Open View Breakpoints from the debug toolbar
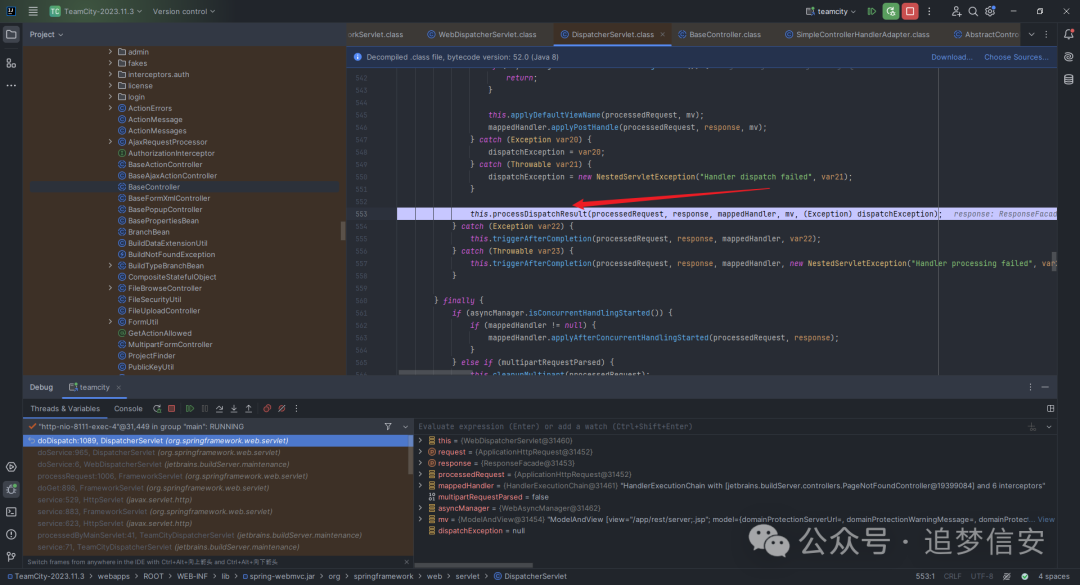 [x=267, y=408]
